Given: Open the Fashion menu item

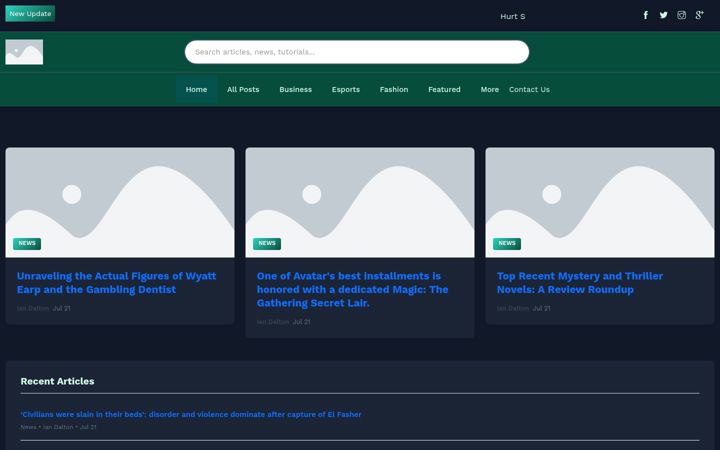Looking at the screenshot, I should [394, 90].
